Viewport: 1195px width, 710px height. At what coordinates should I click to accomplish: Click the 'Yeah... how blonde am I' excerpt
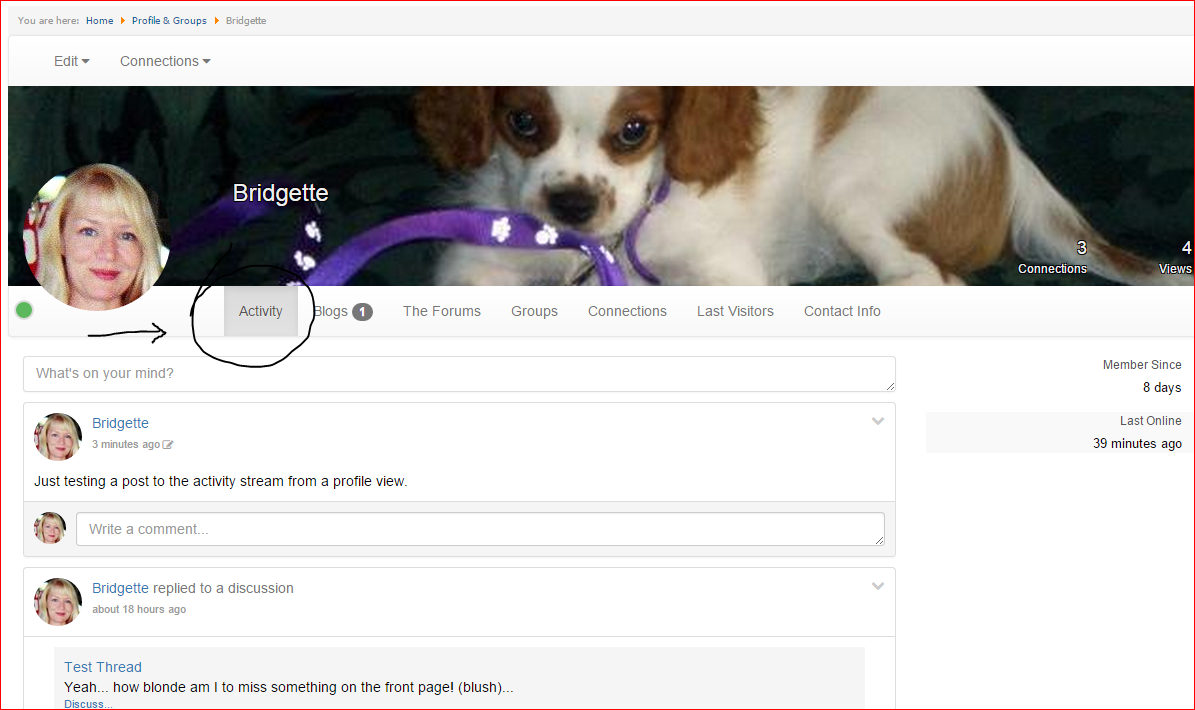(289, 687)
